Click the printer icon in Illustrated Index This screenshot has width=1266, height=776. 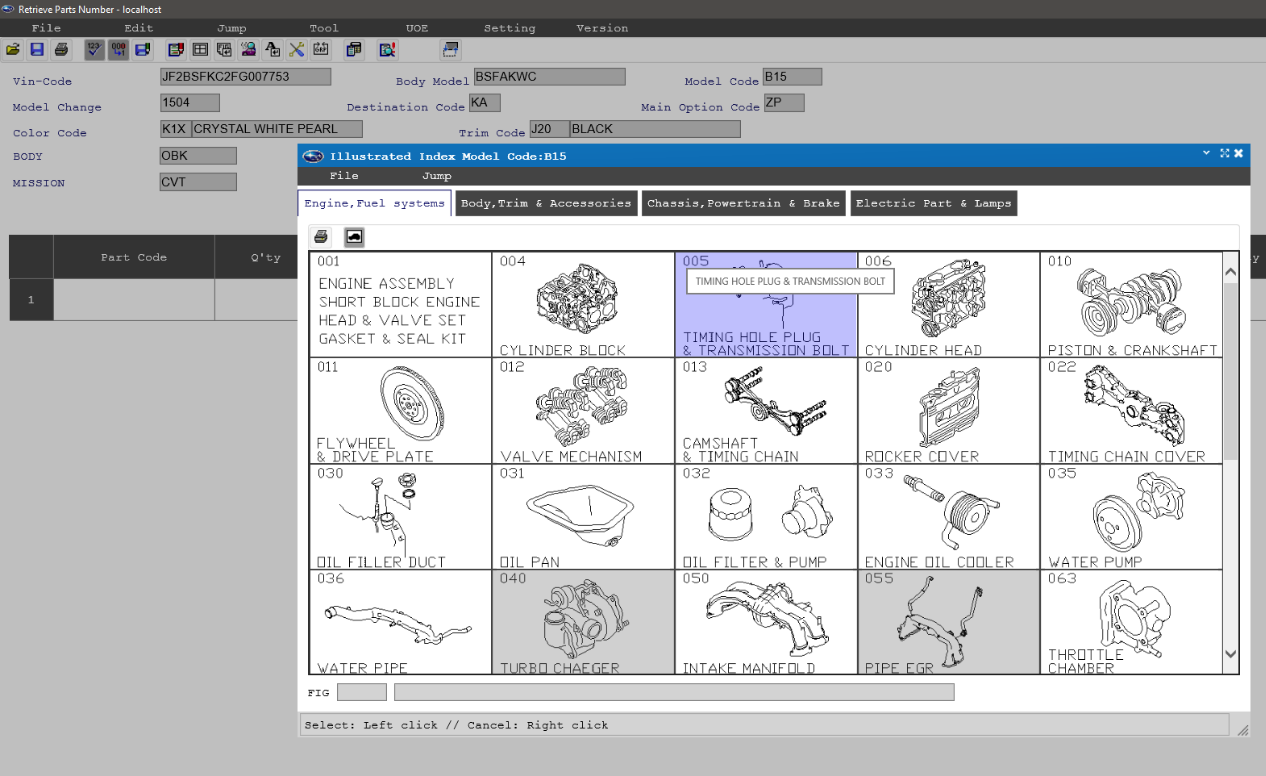coord(321,237)
